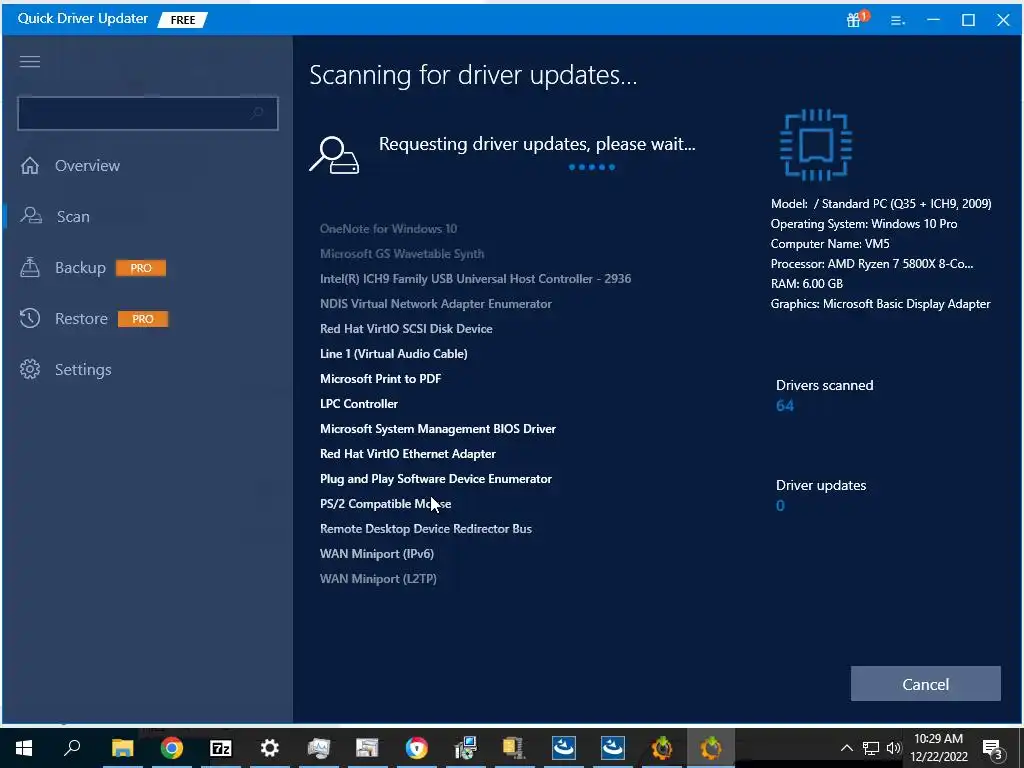This screenshot has width=1024, height=768.
Task: Select 'WAN Miniport (IPv6)' entry
Action: (x=377, y=554)
